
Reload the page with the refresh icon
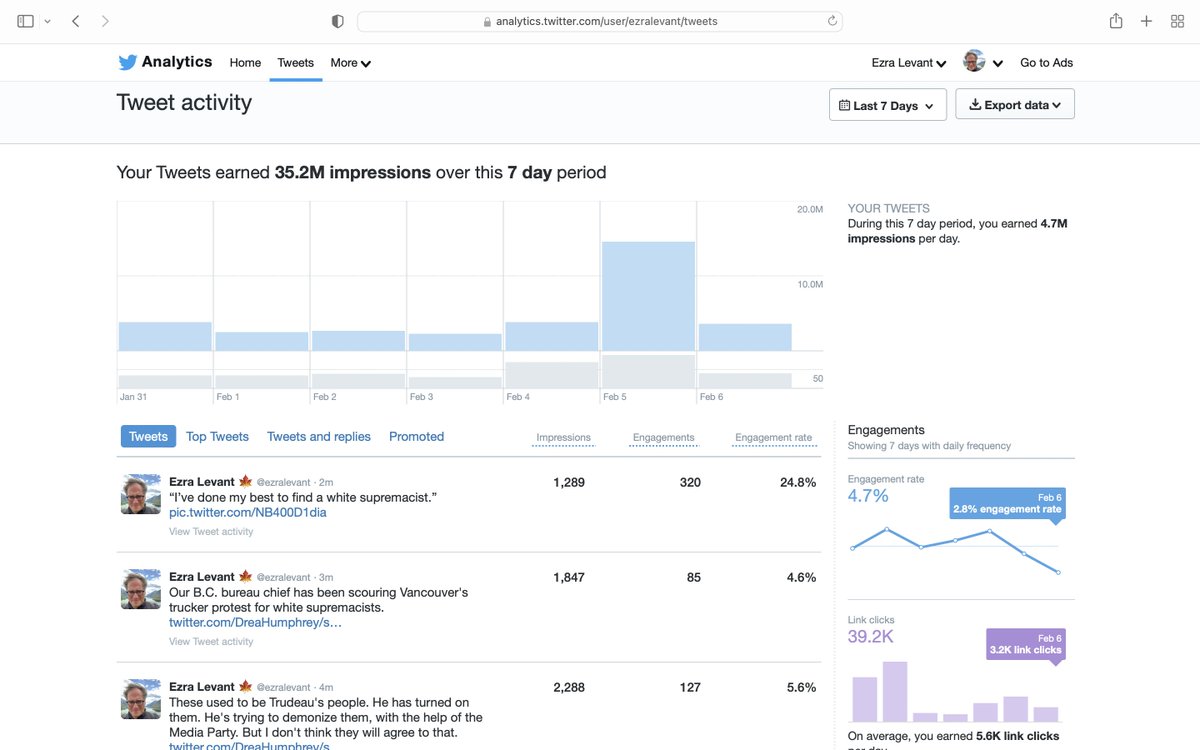pos(832,21)
